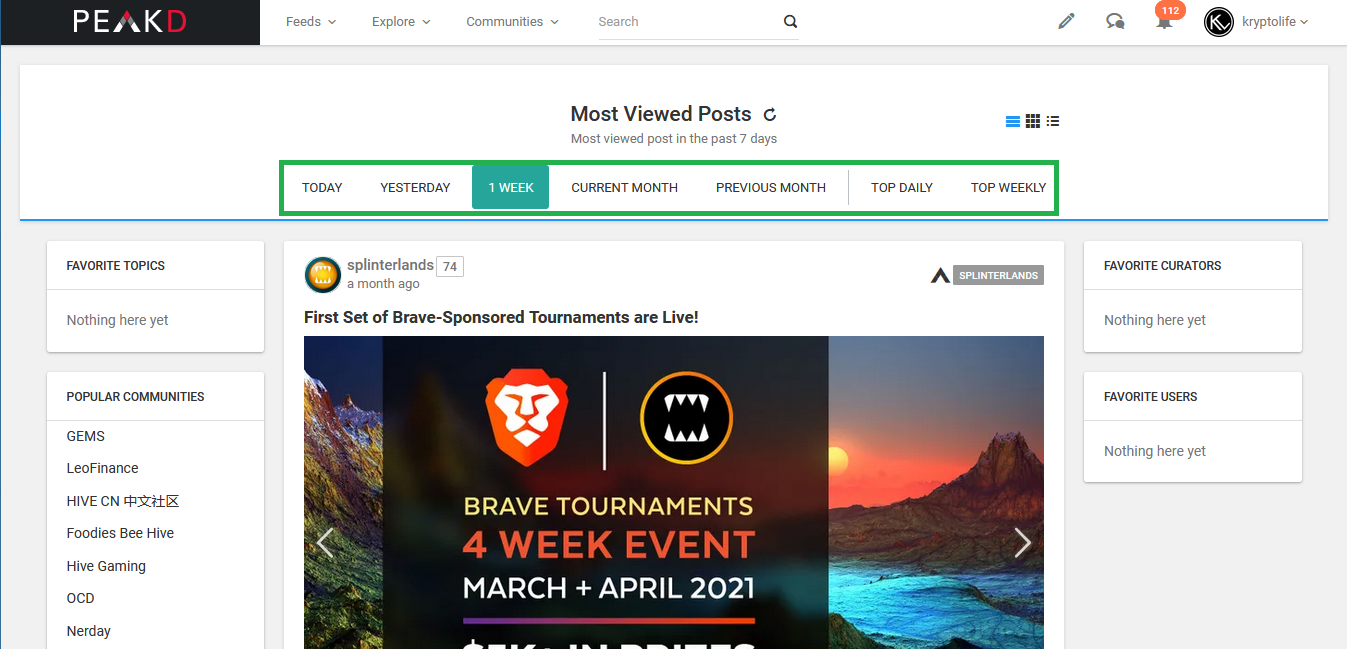The height and width of the screenshot is (649, 1347).
Task: Select the TOP WEEKLY tab
Action: (1008, 187)
